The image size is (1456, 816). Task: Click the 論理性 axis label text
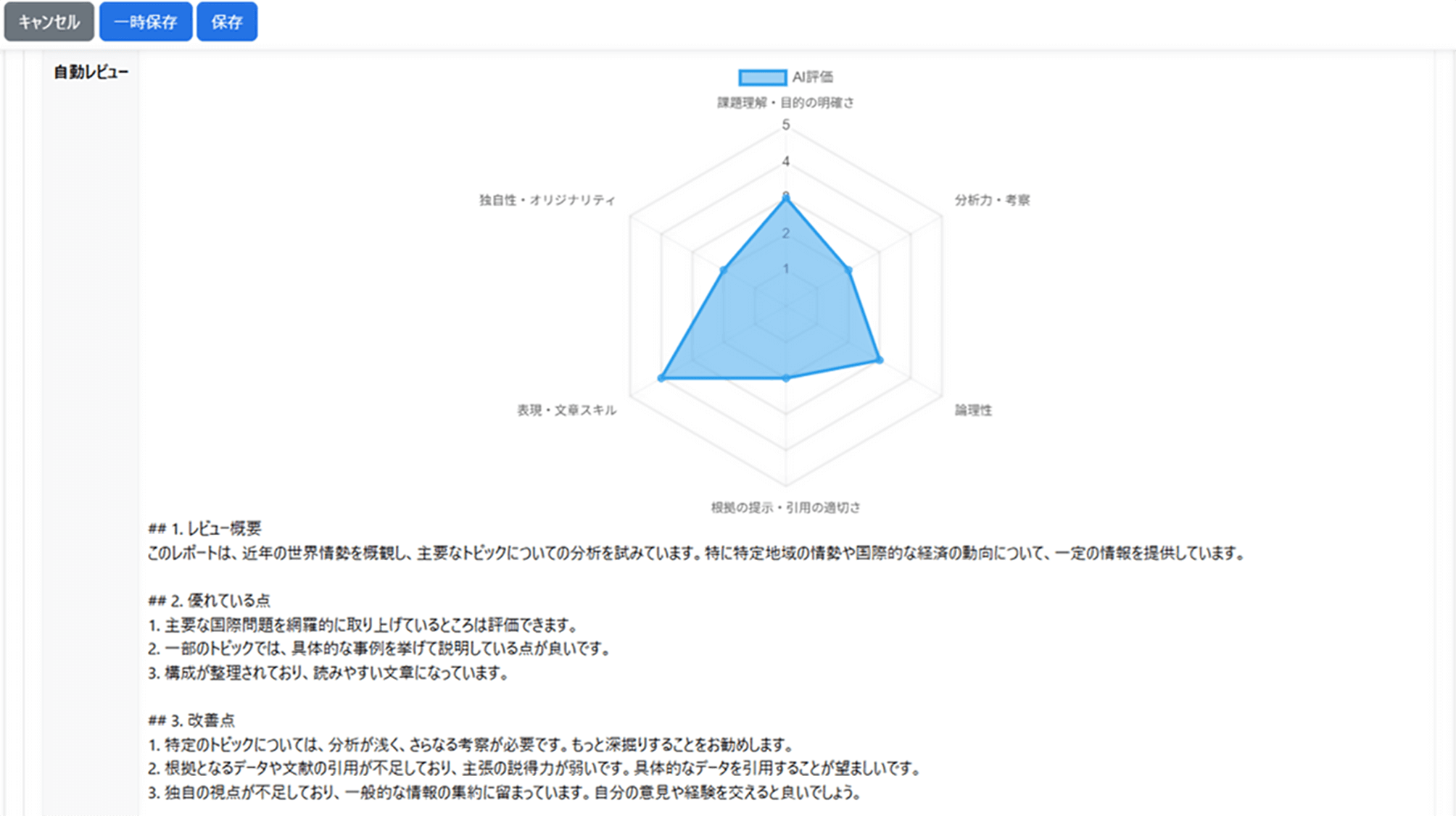point(972,410)
